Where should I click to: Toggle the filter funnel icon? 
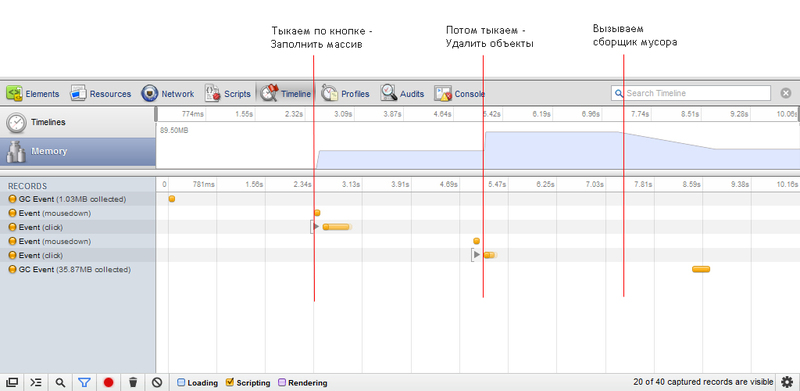[x=84, y=382]
